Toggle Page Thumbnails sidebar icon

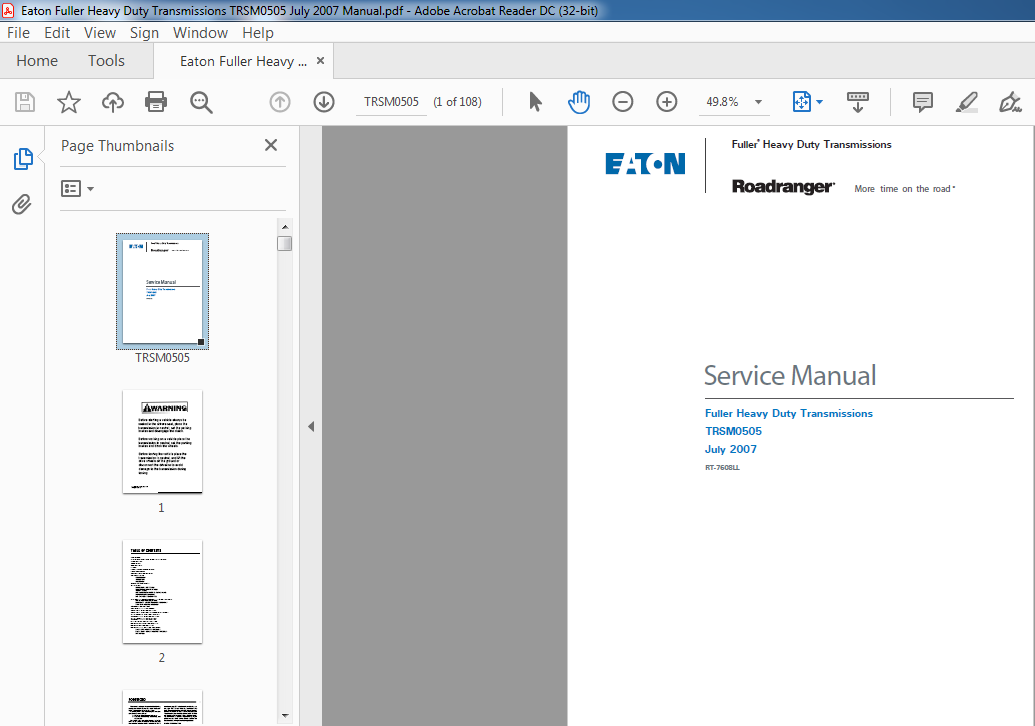pyautogui.click(x=23, y=159)
